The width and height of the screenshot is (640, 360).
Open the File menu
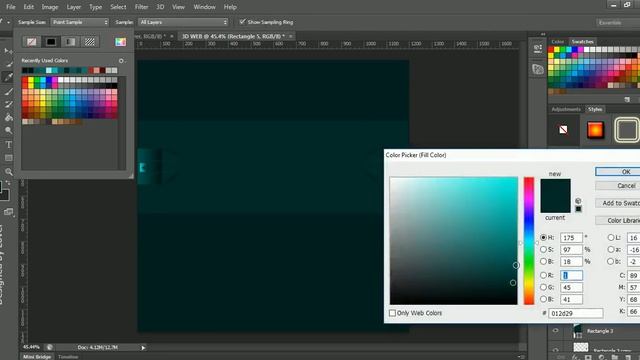point(11,7)
